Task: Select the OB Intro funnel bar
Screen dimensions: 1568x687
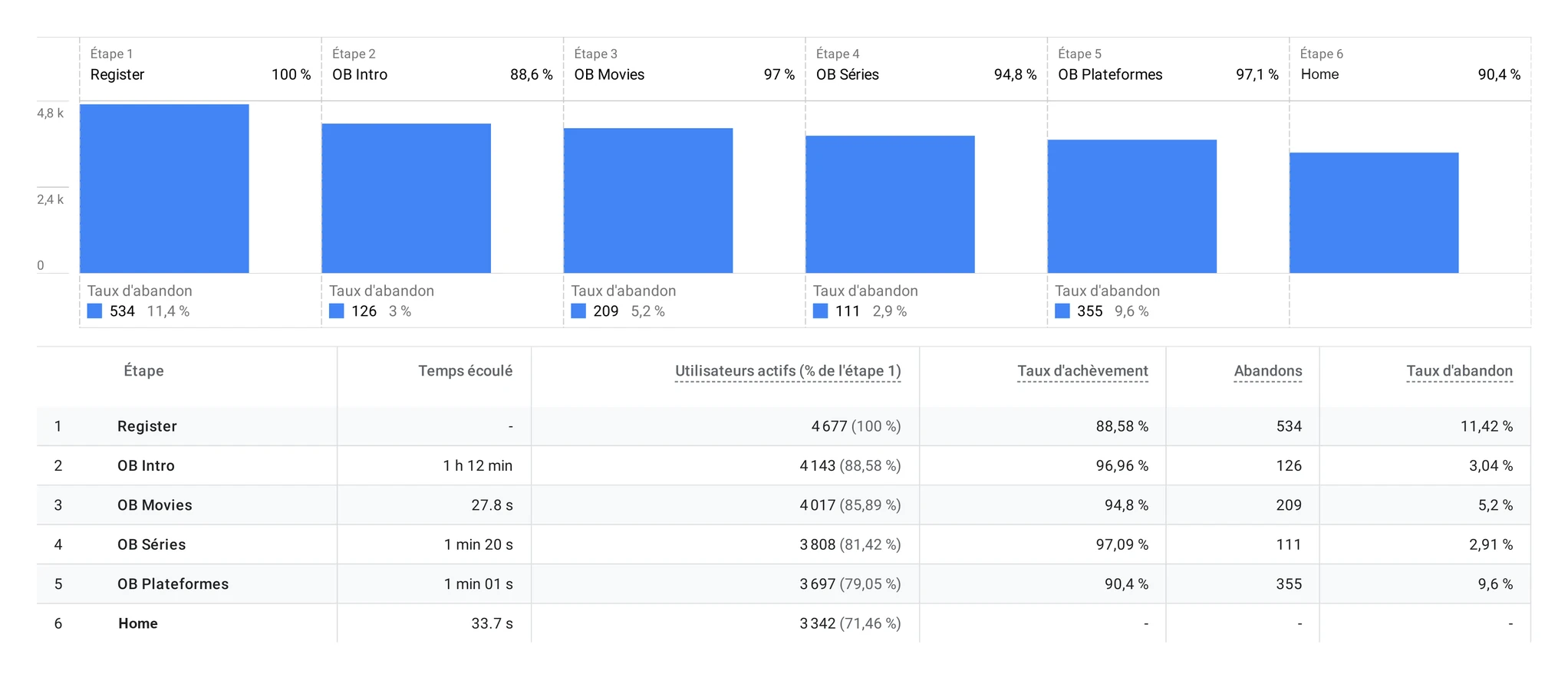Action: point(406,198)
